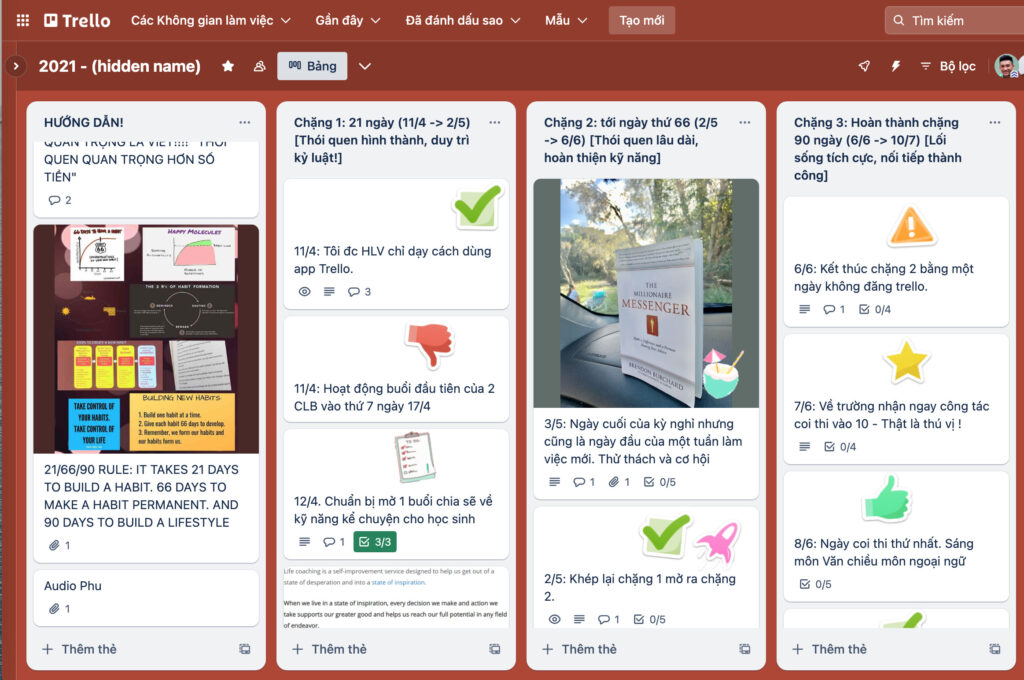Click the workspace visibility icon
Screen dimensions: 1024x680
click(259, 66)
